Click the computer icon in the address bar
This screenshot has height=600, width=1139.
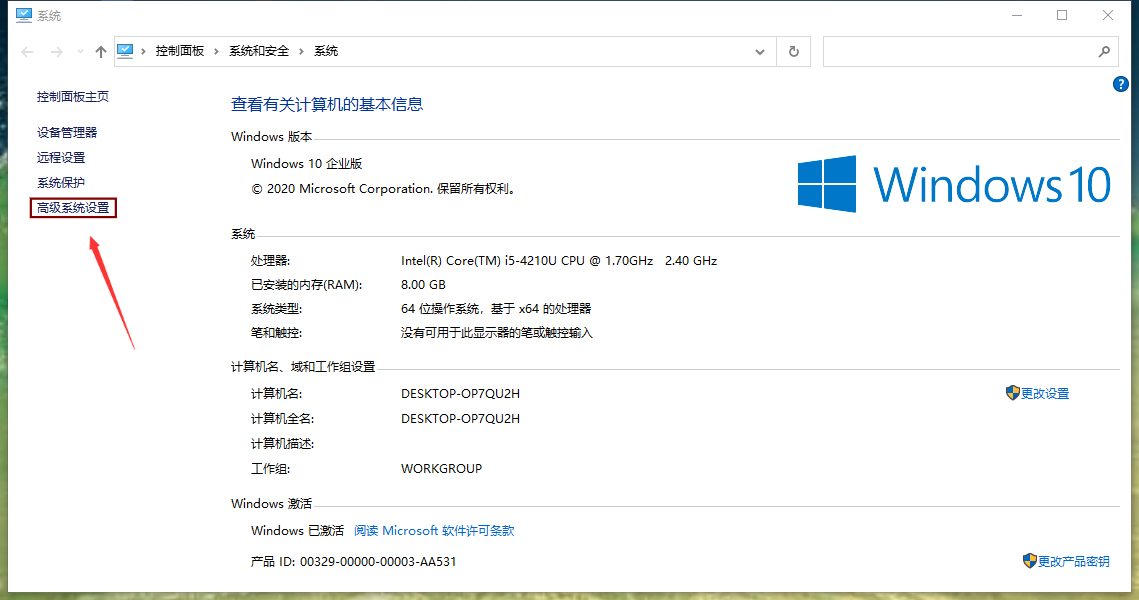click(125, 51)
